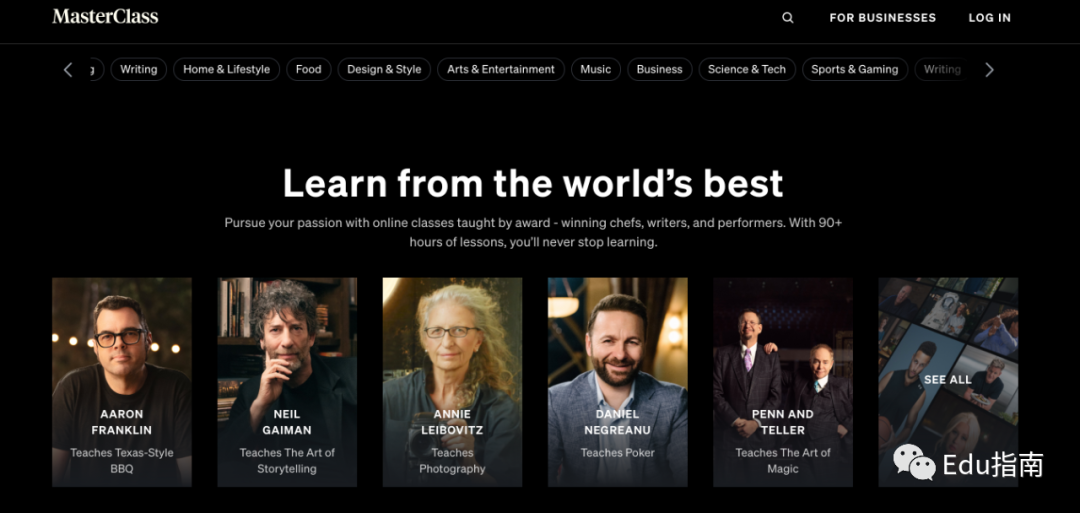Select the Music category pill
This screenshot has width=1080, height=513.
tap(595, 69)
